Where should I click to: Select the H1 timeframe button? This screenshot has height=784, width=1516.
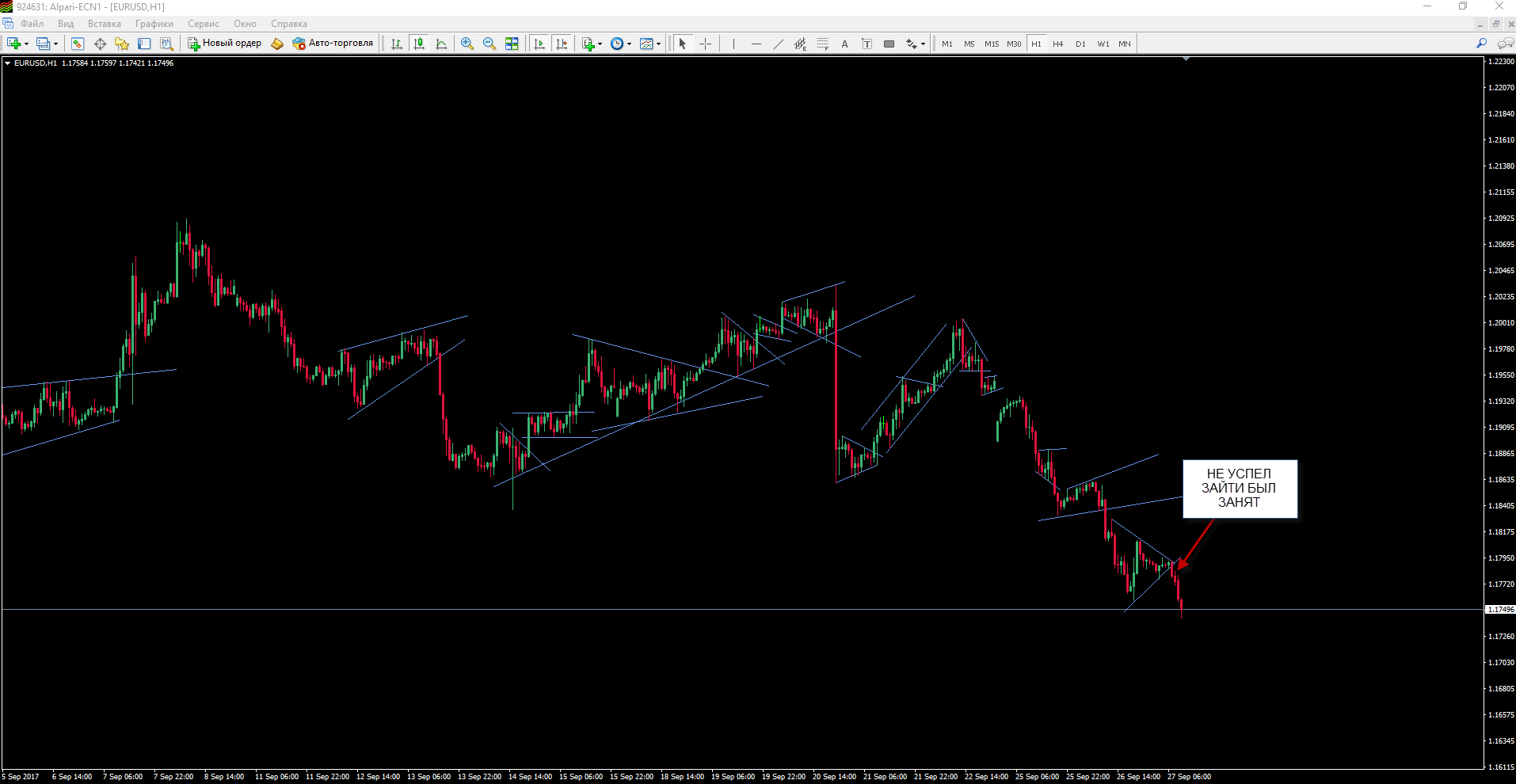[1036, 44]
